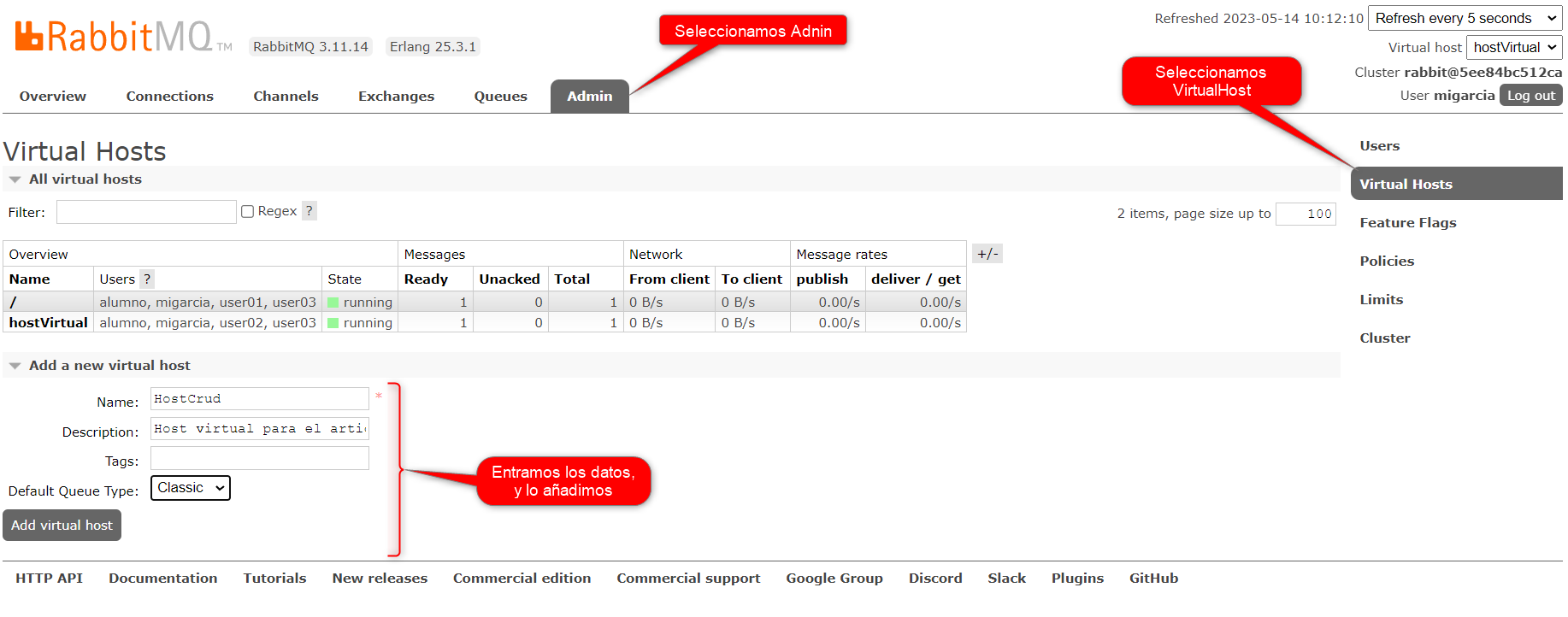The height and width of the screenshot is (617, 1568).
Task: Switch to the Queues tab
Action: click(x=500, y=97)
